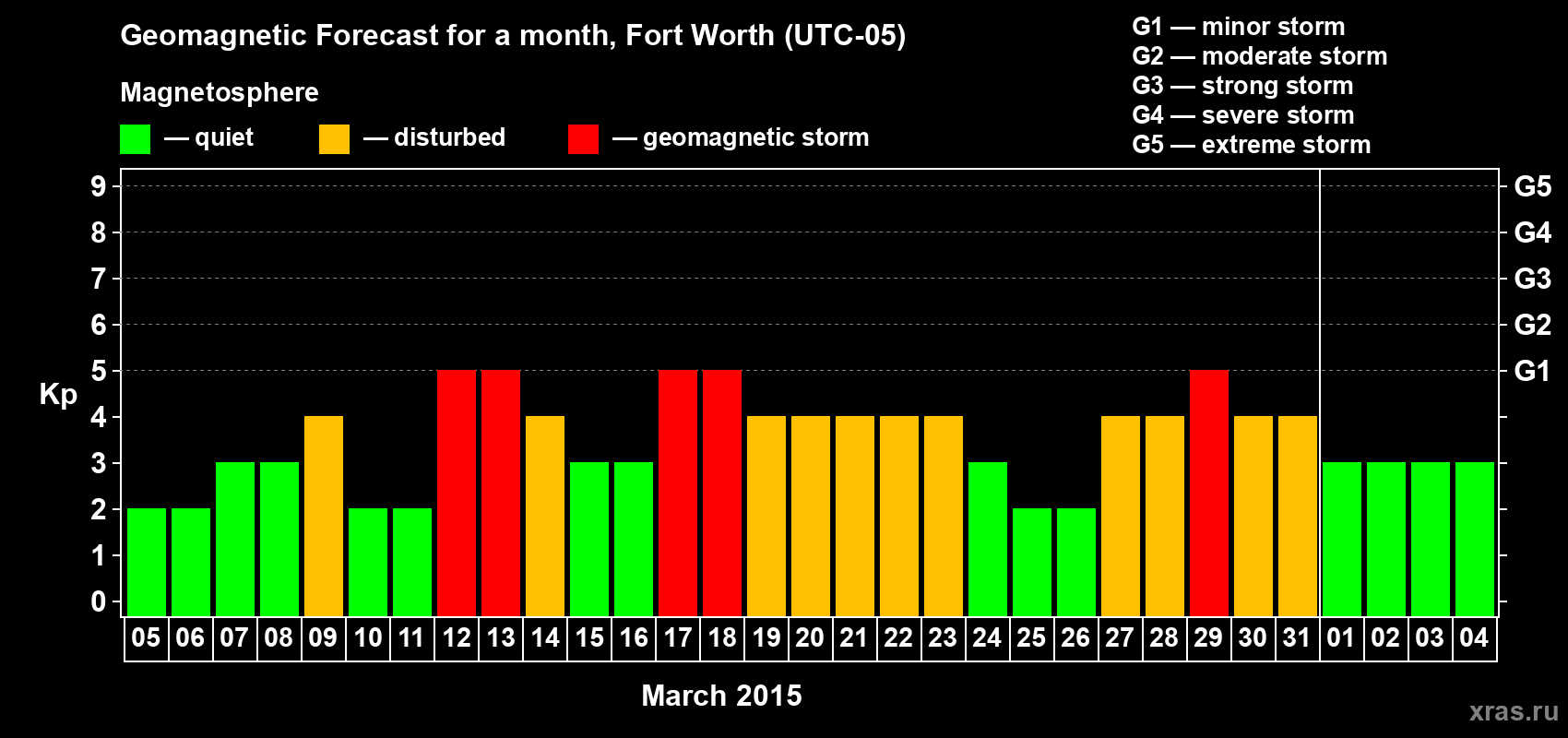The width and height of the screenshot is (1568, 738).
Task: Select the orange bar for March 14
Action: pyautogui.click(x=545, y=517)
